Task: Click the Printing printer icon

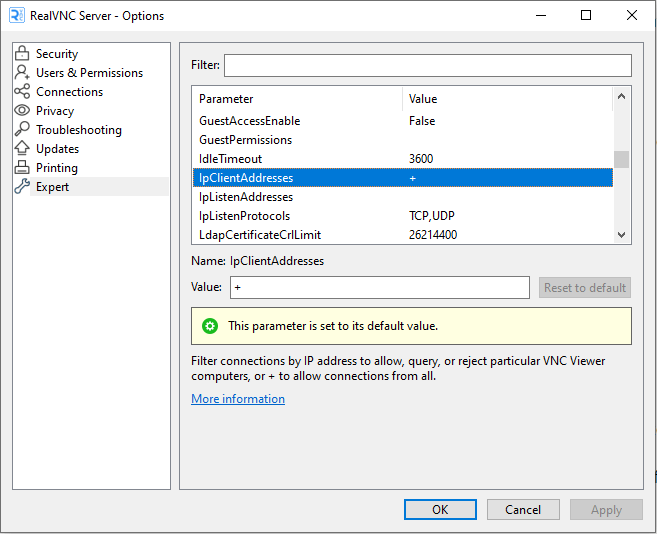Action: [x=22, y=168]
